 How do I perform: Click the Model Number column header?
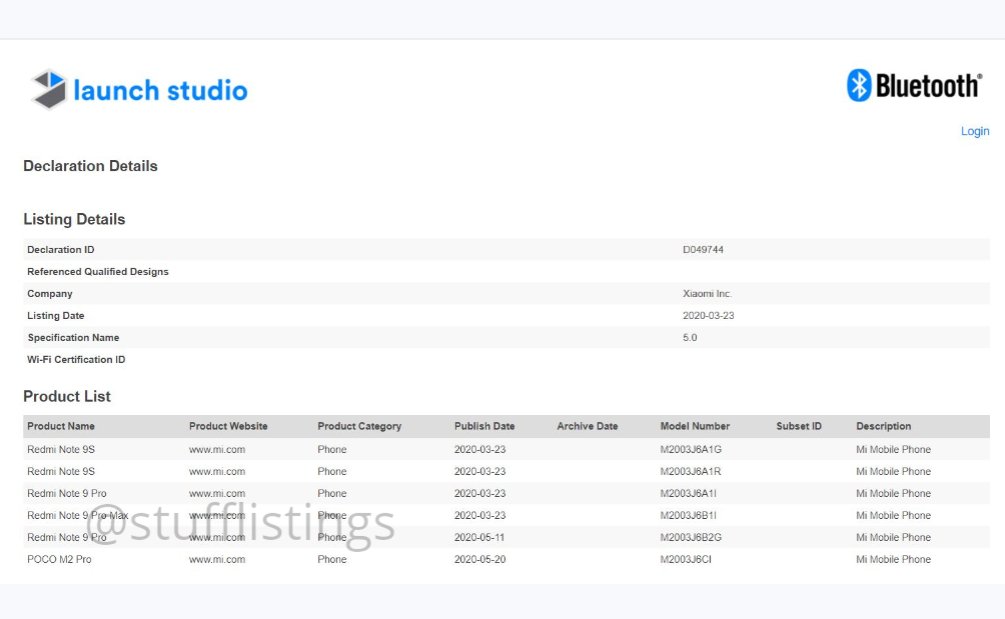coord(695,426)
